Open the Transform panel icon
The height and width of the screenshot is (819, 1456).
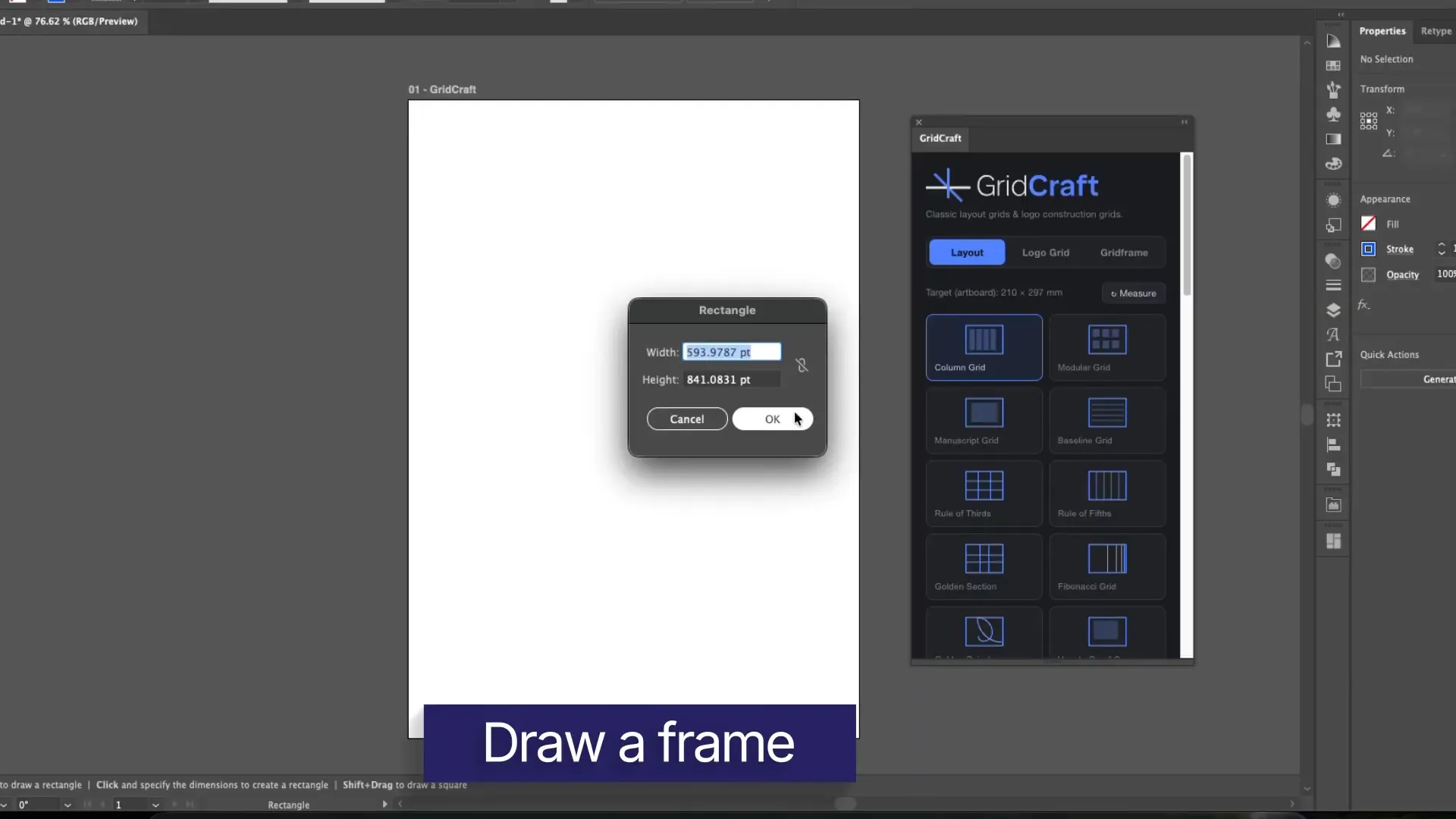[x=1333, y=420]
